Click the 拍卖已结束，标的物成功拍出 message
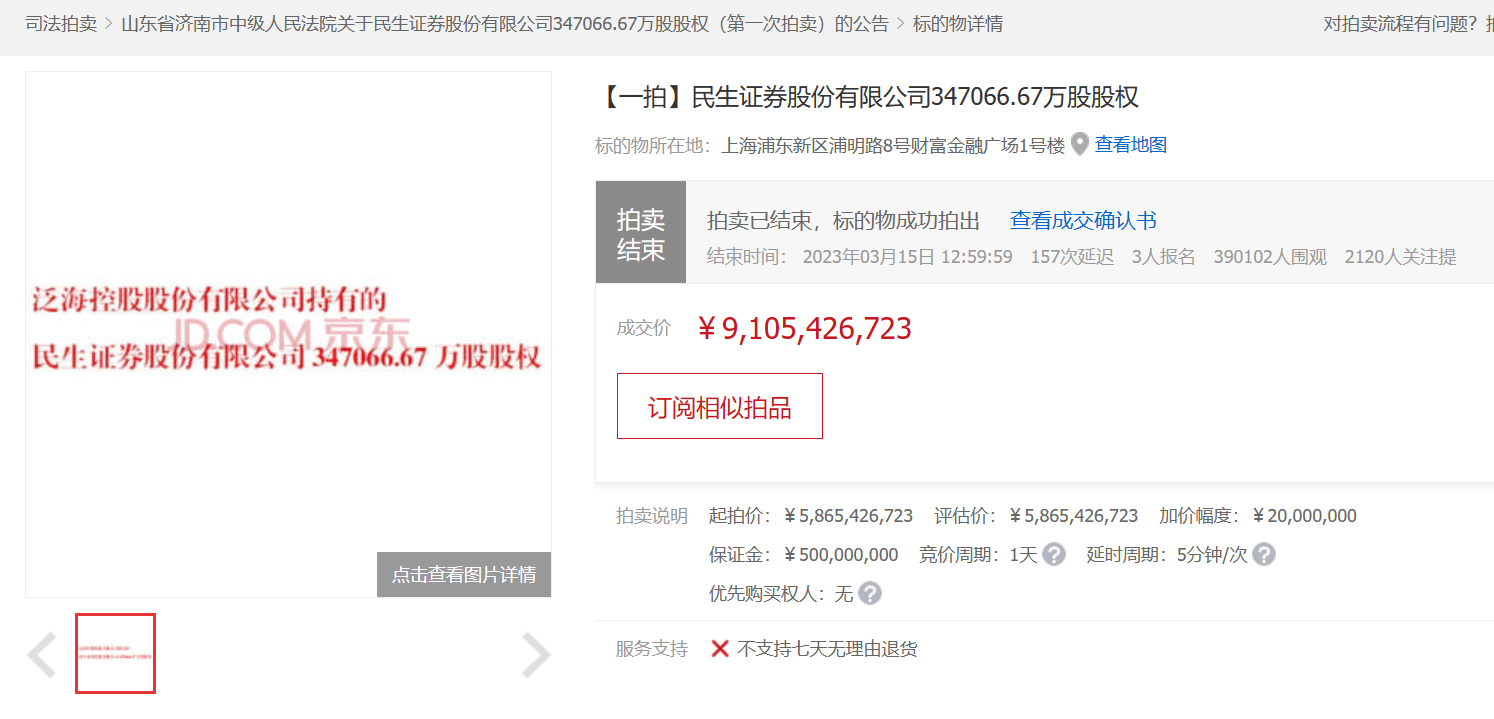 pyautogui.click(x=844, y=221)
